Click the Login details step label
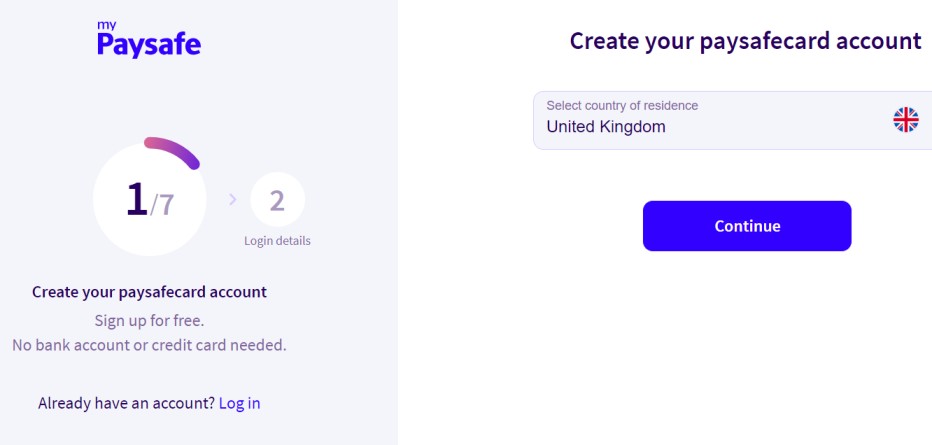The width and height of the screenshot is (932, 445). pos(277,241)
